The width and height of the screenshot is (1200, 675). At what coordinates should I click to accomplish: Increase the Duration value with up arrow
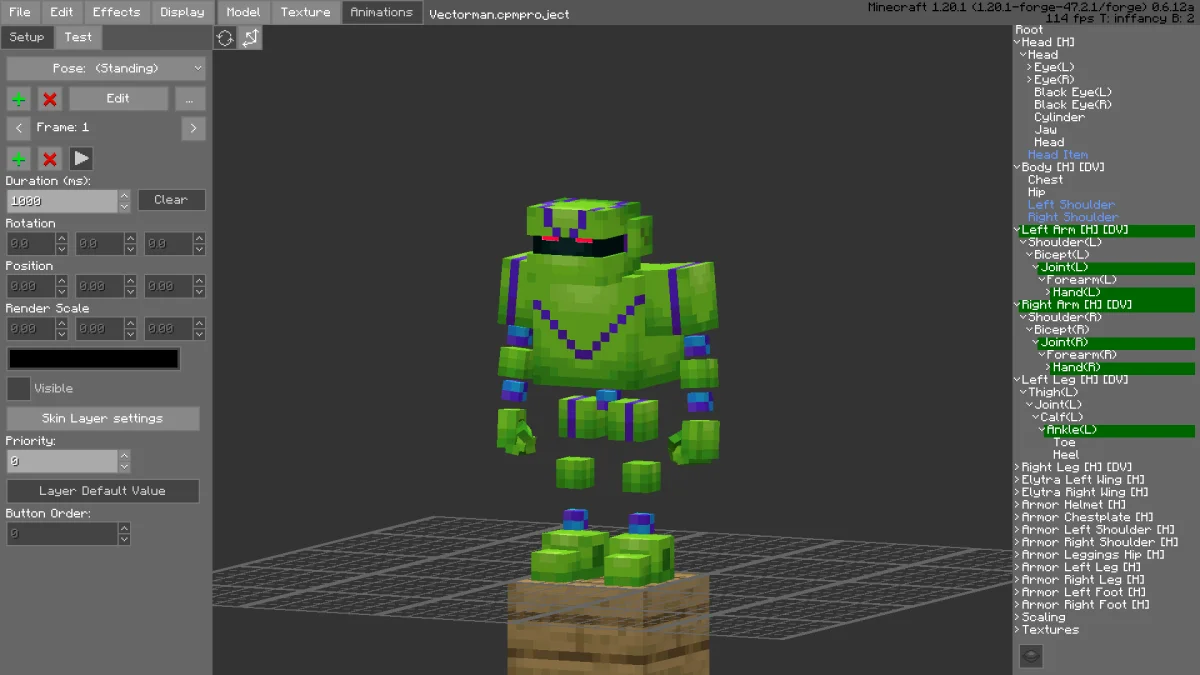click(124, 195)
